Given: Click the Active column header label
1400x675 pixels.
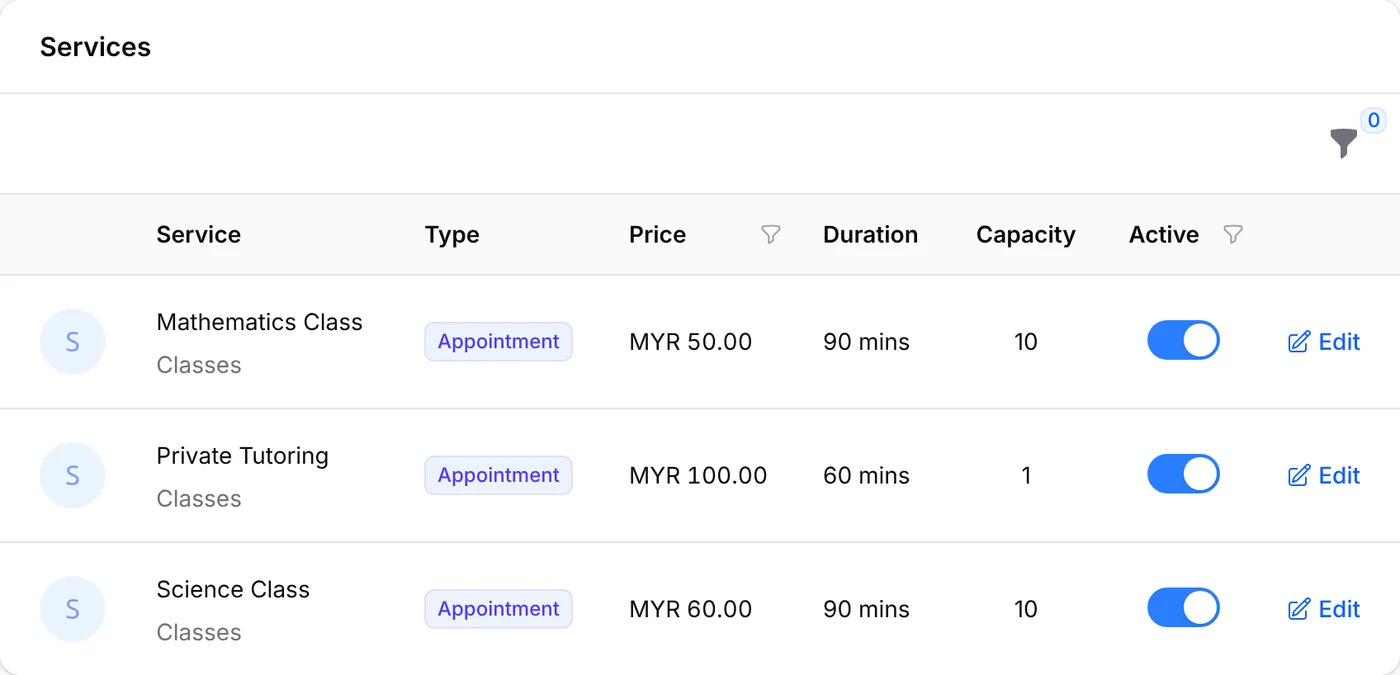Looking at the screenshot, I should (x=1164, y=235).
